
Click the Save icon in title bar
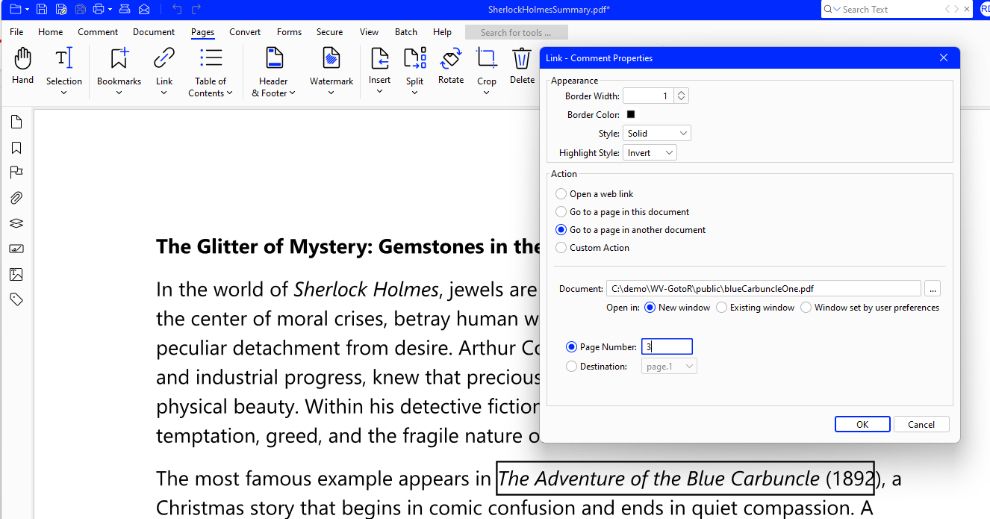(x=41, y=9)
